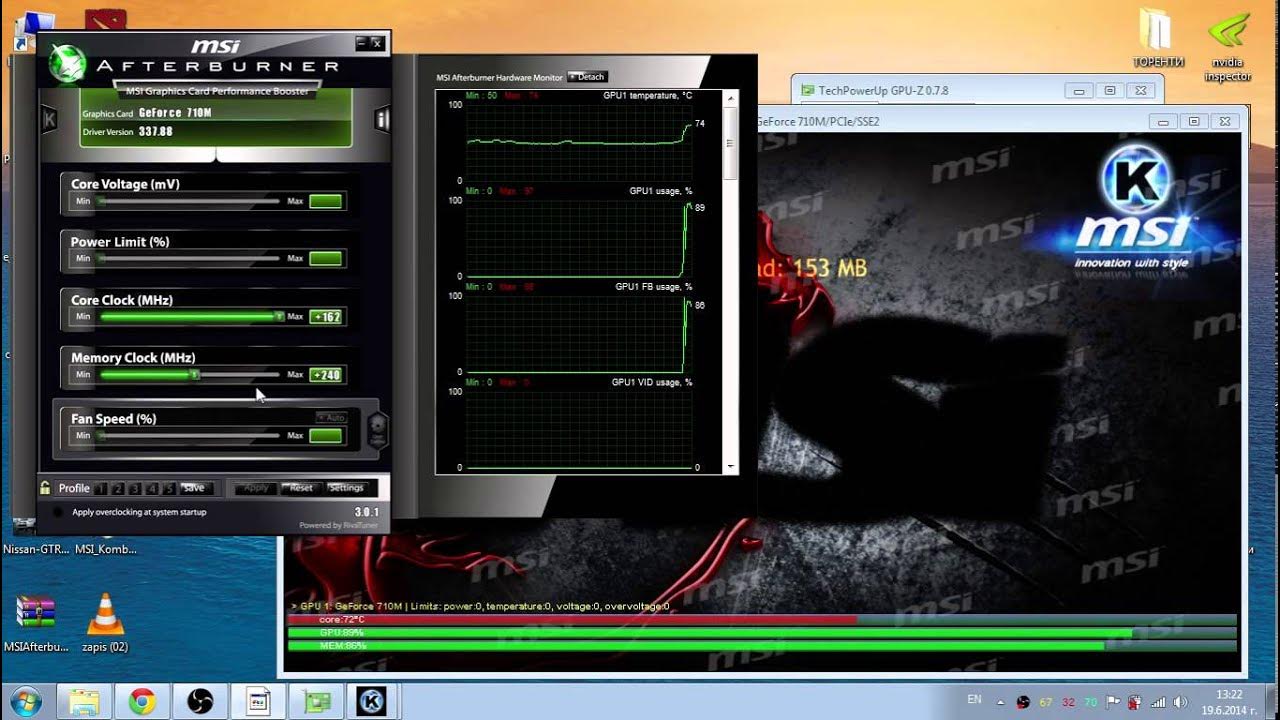Screen dimensions: 1280x720
Task: Open the zapis (02) VLC file
Action: pos(105,623)
